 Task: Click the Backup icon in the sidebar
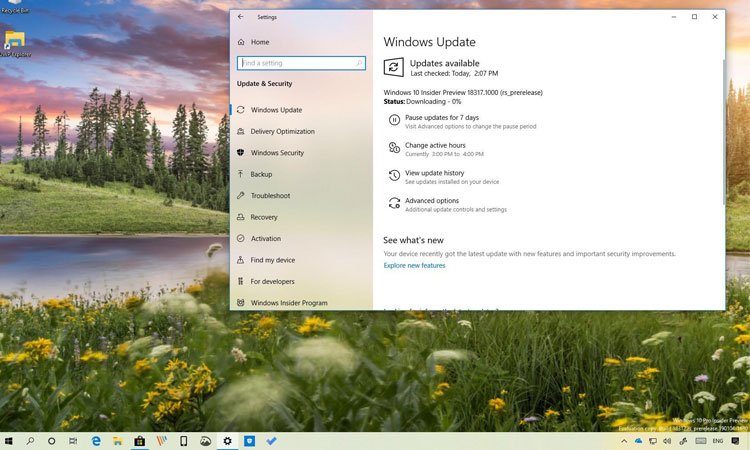click(x=241, y=175)
